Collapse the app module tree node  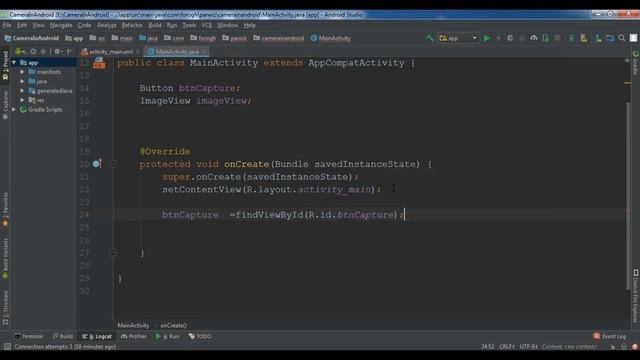14,62
